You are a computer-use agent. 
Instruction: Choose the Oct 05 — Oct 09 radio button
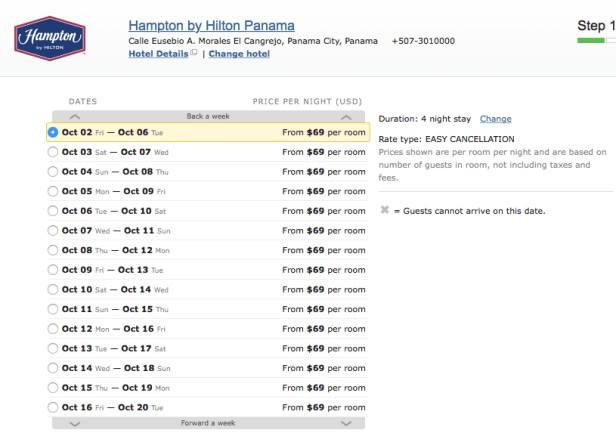point(53,191)
